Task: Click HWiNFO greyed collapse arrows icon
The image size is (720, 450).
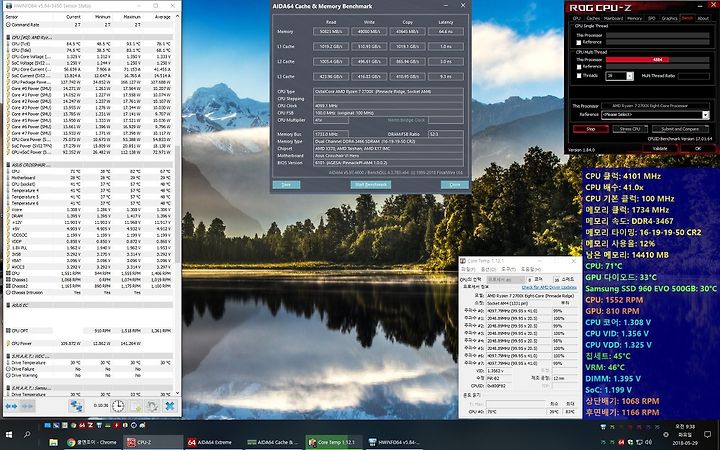Action: tap(27, 406)
